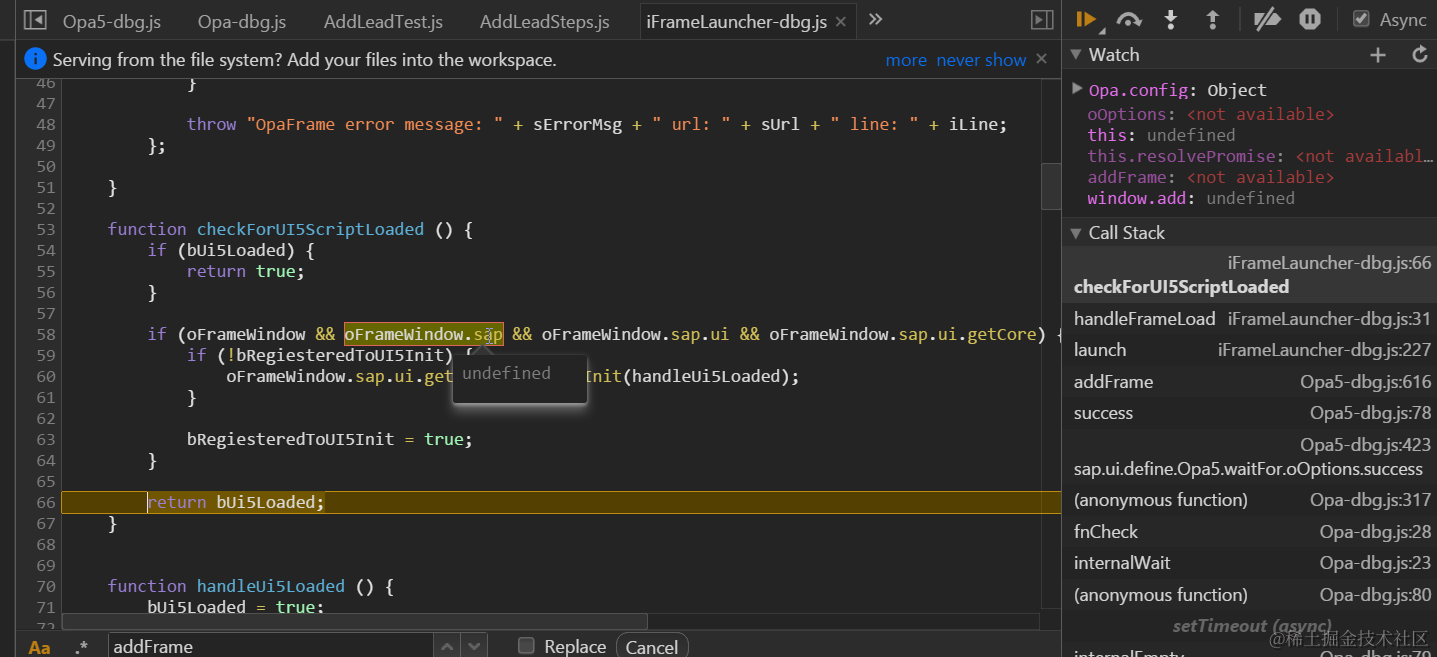
Task: Open the AddLeadSteps.js tab
Action: click(x=544, y=21)
